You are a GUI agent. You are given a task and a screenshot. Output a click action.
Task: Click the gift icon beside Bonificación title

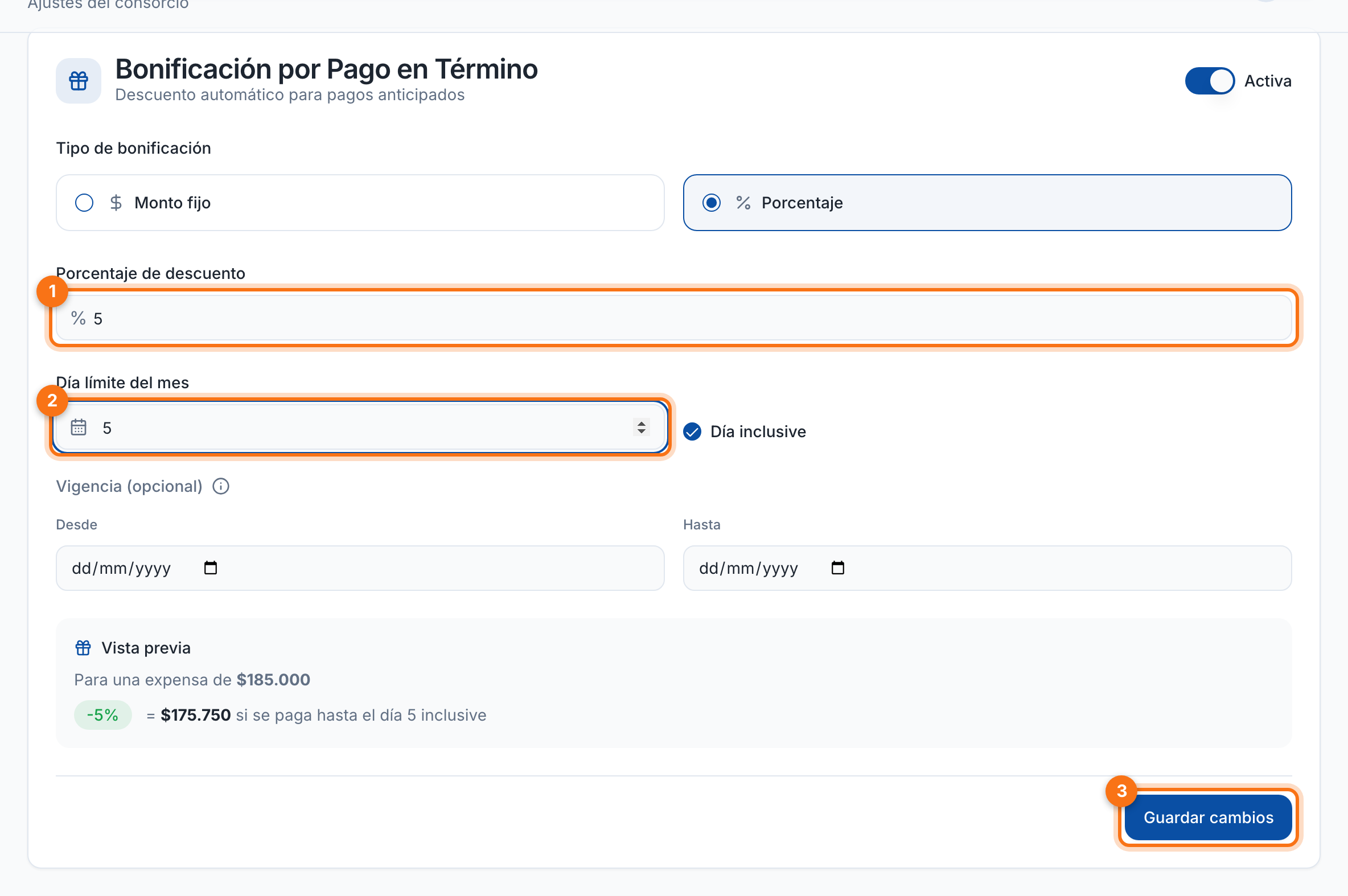coord(79,81)
